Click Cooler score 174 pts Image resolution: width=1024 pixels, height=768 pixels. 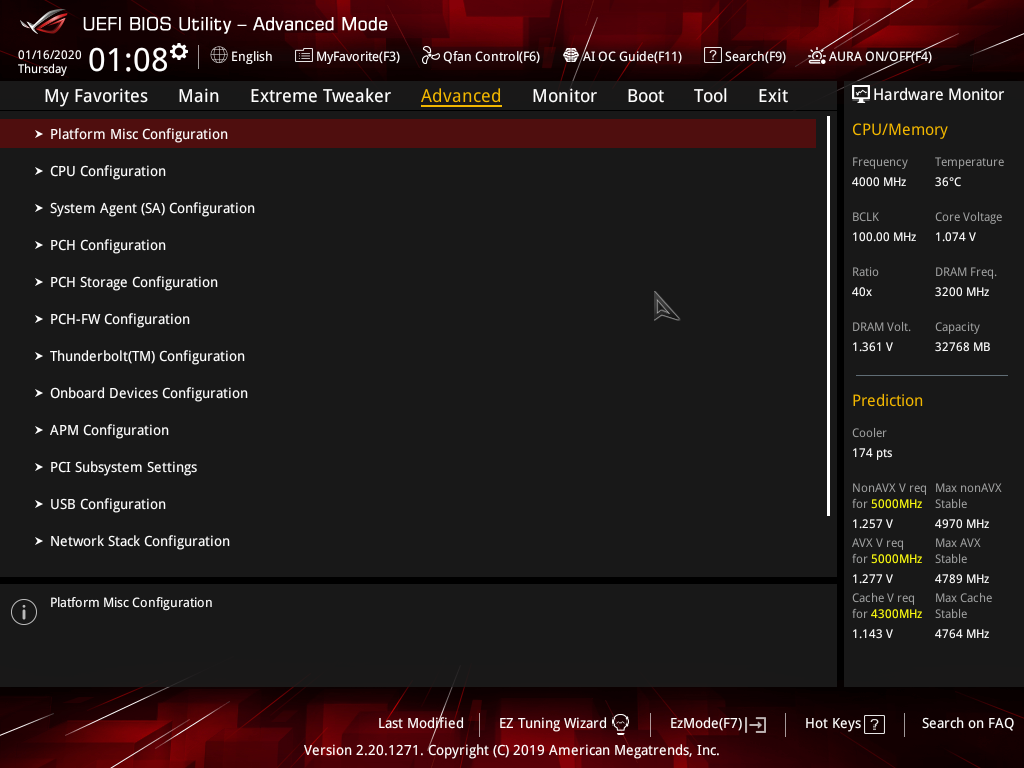point(872,453)
